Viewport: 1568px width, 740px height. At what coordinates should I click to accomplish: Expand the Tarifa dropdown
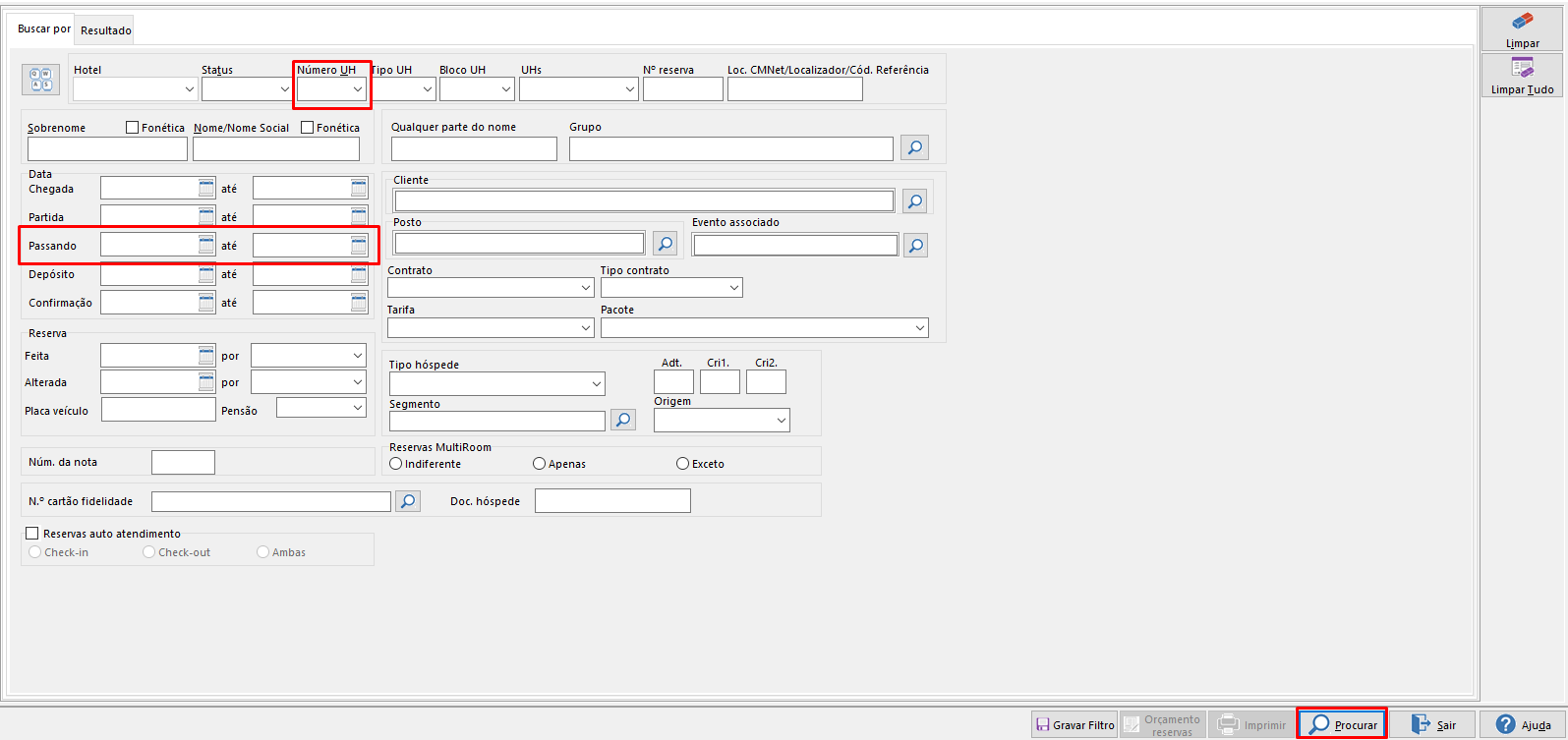coord(491,327)
